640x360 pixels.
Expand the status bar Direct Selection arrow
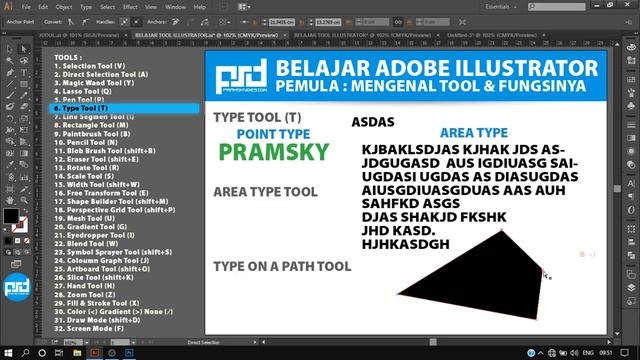254,342
